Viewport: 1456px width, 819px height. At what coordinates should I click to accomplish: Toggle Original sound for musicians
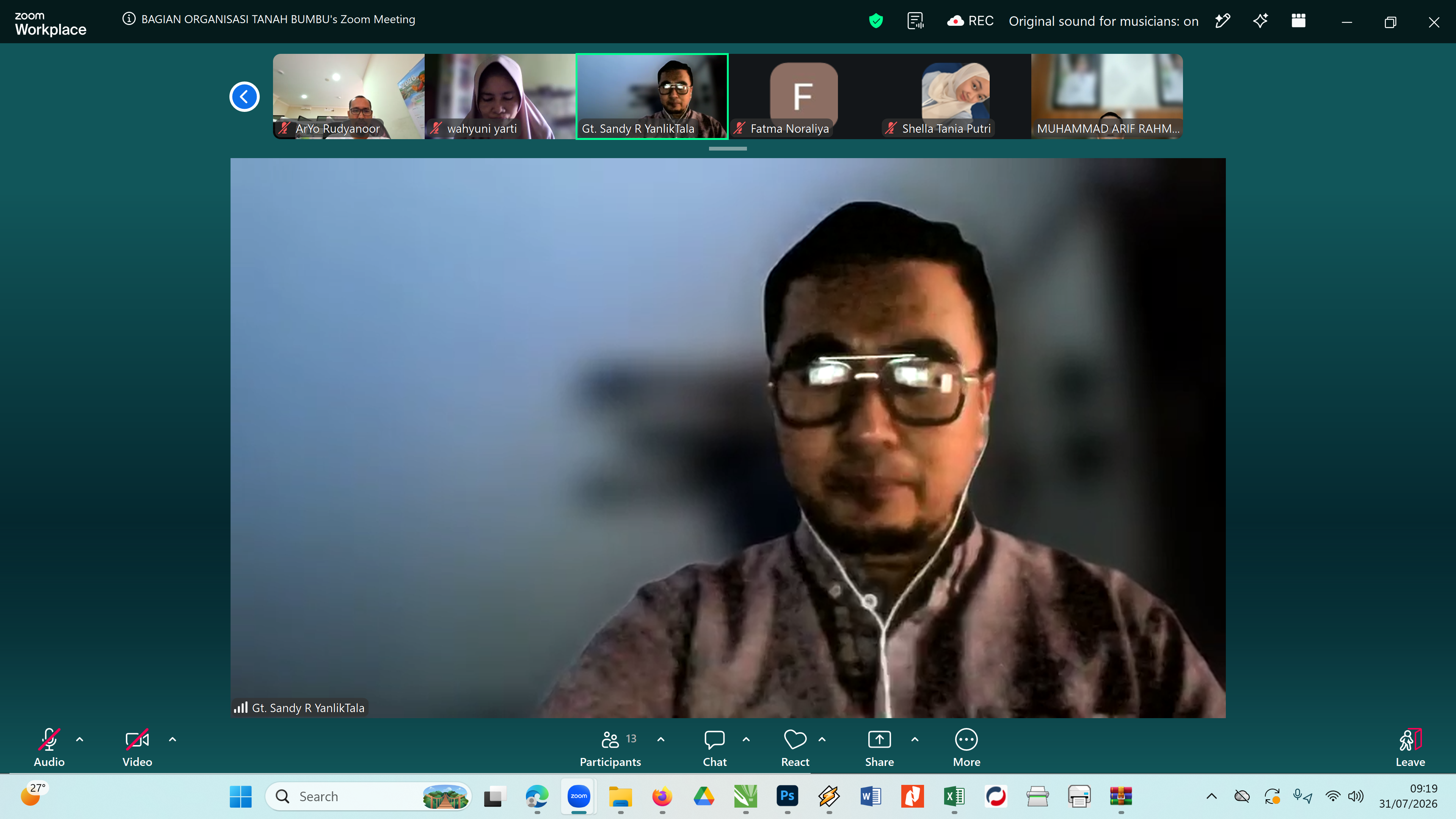tap(1103, 21)
